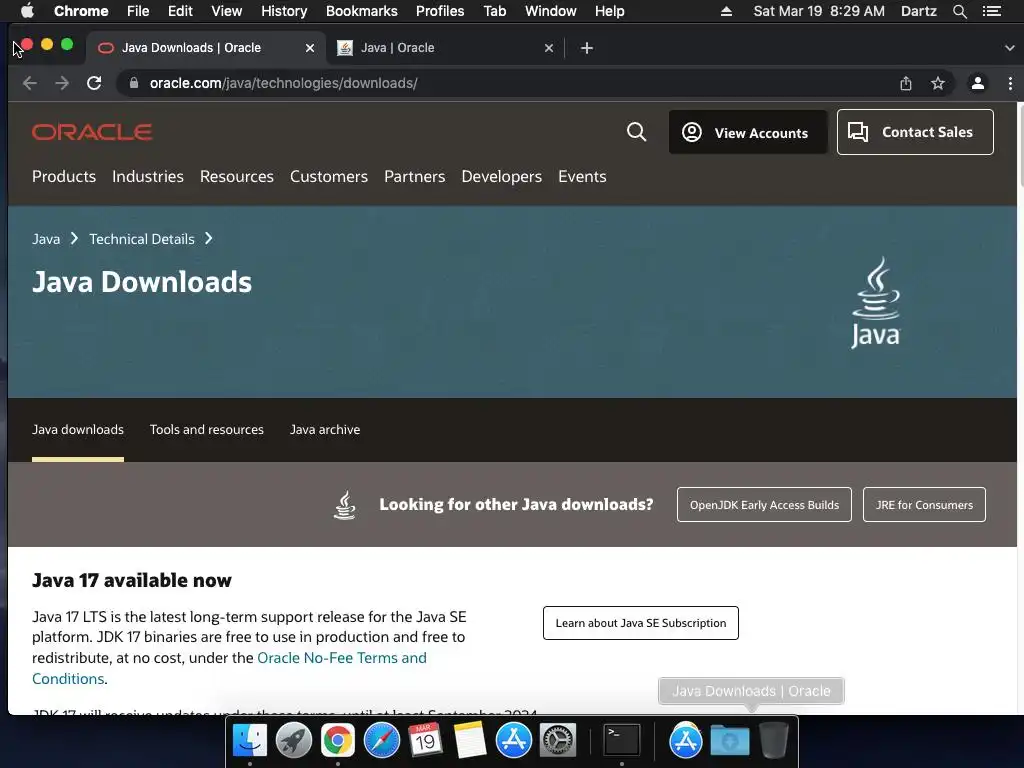Open a new tab with plus button

(x=586, y=48)
